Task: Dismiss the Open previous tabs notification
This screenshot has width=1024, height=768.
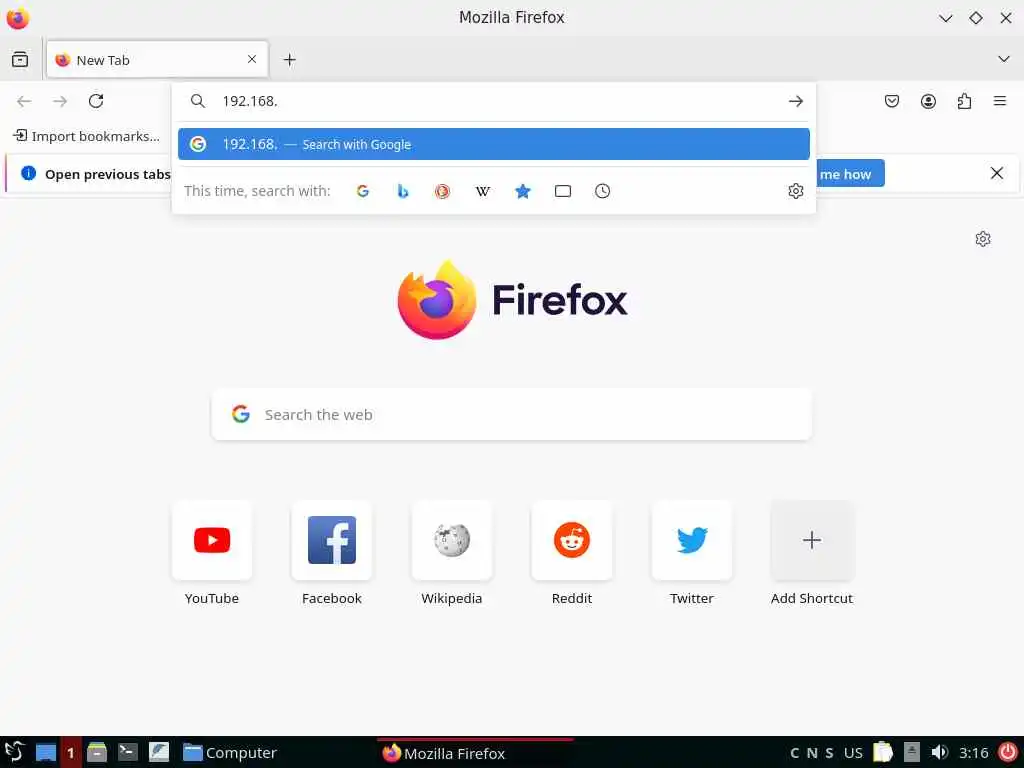Action: click(997, 173)
